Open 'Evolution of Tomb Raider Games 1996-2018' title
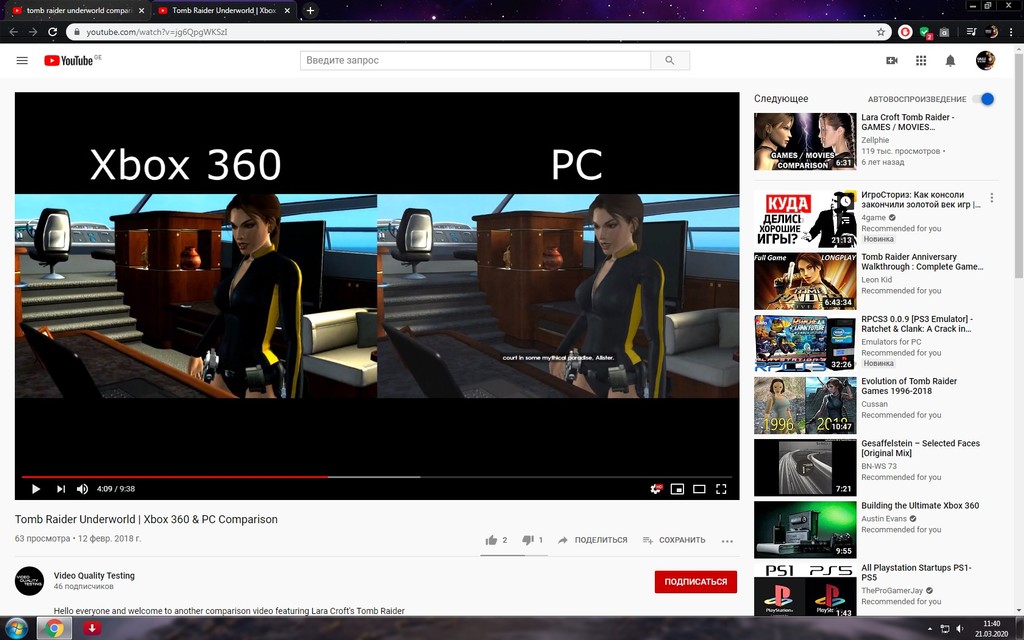Screen dimensions: 1024x640 [909, 386]
